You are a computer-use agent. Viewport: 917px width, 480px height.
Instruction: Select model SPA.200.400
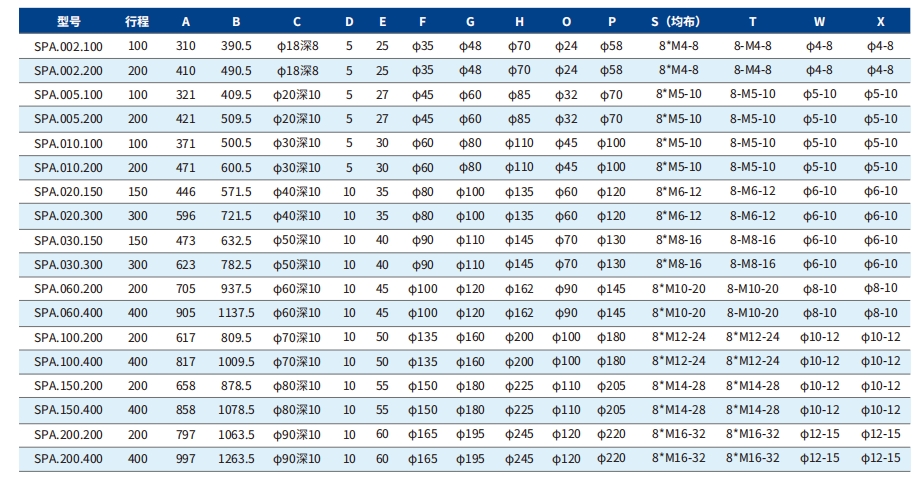click(68, 459)
